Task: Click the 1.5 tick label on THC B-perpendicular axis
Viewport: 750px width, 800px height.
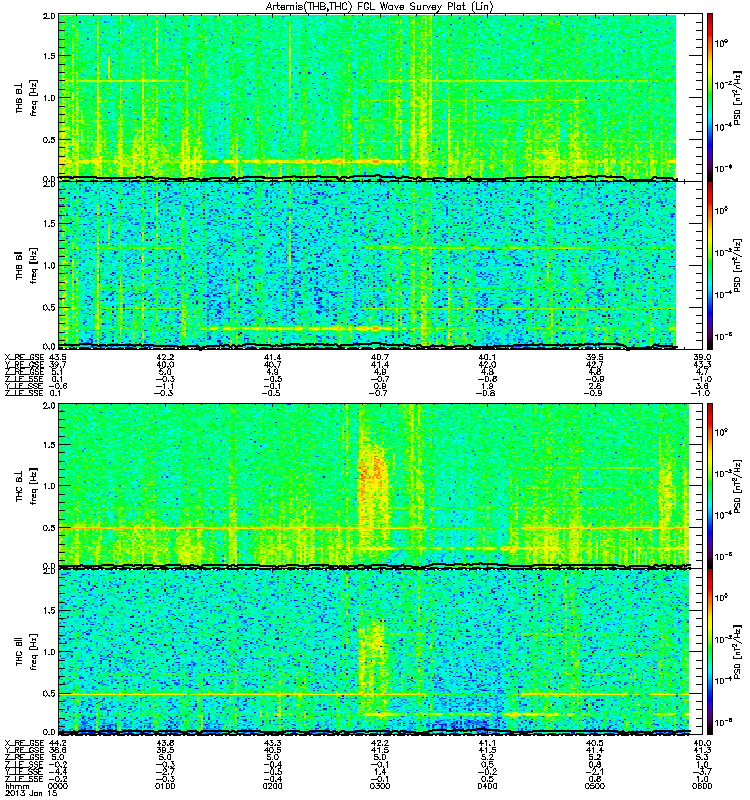Action: (49, 445)
